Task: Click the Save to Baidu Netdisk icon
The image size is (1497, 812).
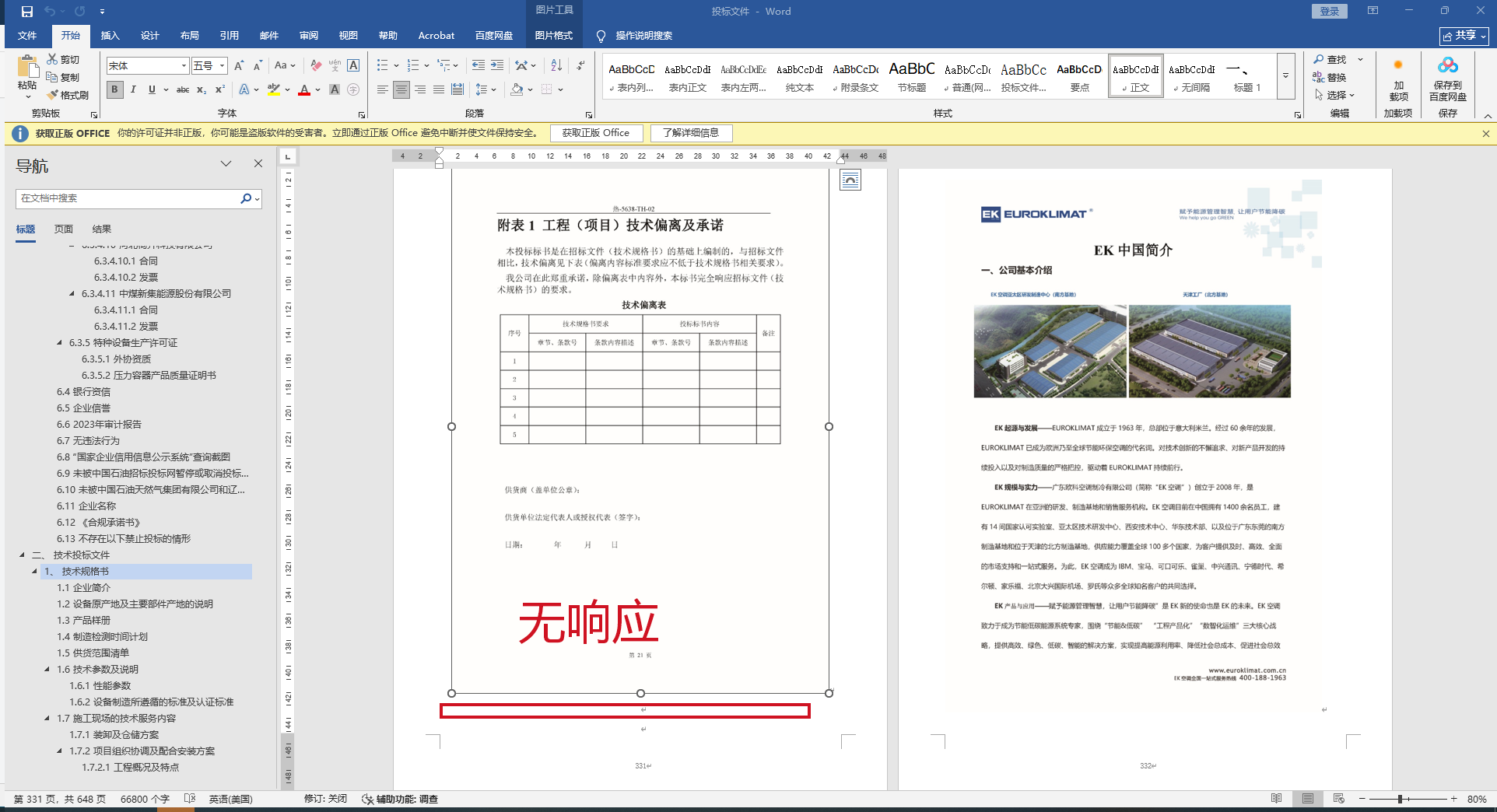Action: [1448, 65]
